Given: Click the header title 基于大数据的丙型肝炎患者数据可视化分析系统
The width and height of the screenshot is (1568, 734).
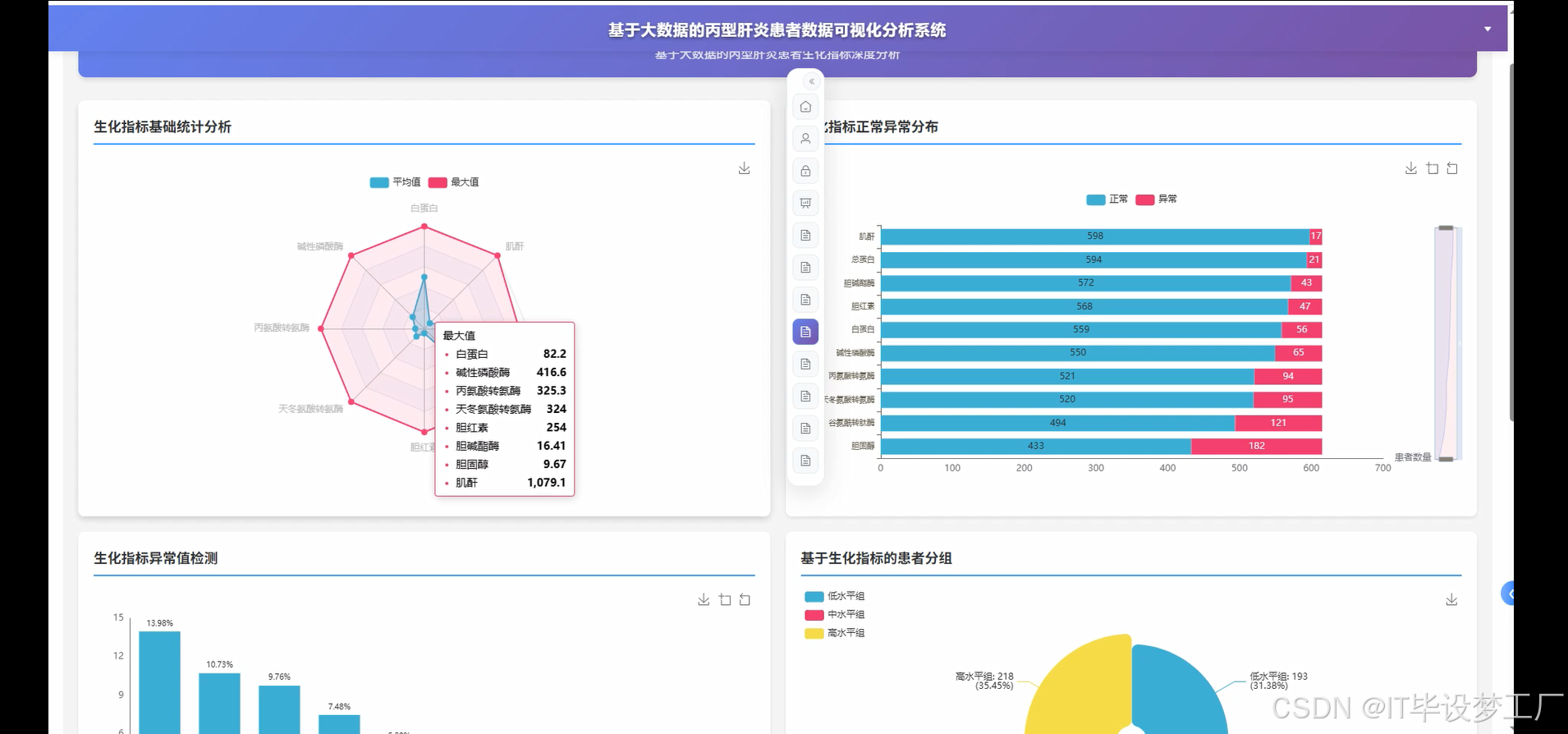Looking at the screenshot, I should point(777,30).
